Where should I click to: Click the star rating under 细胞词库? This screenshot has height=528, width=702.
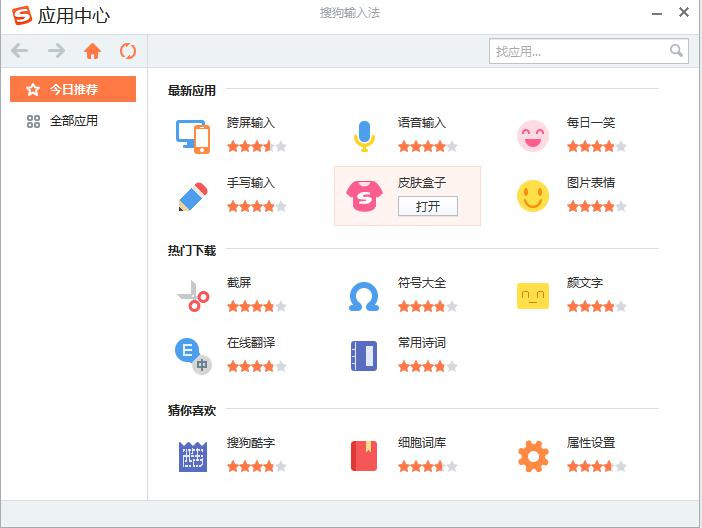[428, 466]
